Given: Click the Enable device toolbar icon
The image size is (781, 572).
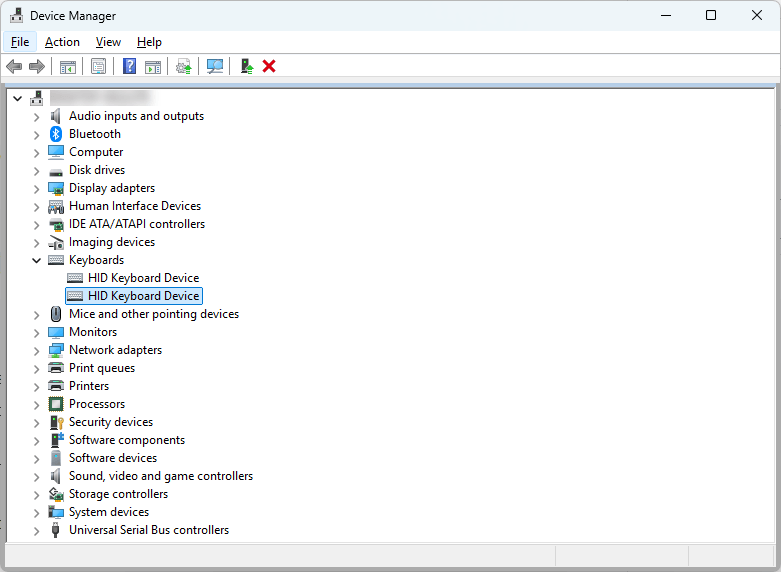Looking at the screenshot, I should [x=246, y=66].
